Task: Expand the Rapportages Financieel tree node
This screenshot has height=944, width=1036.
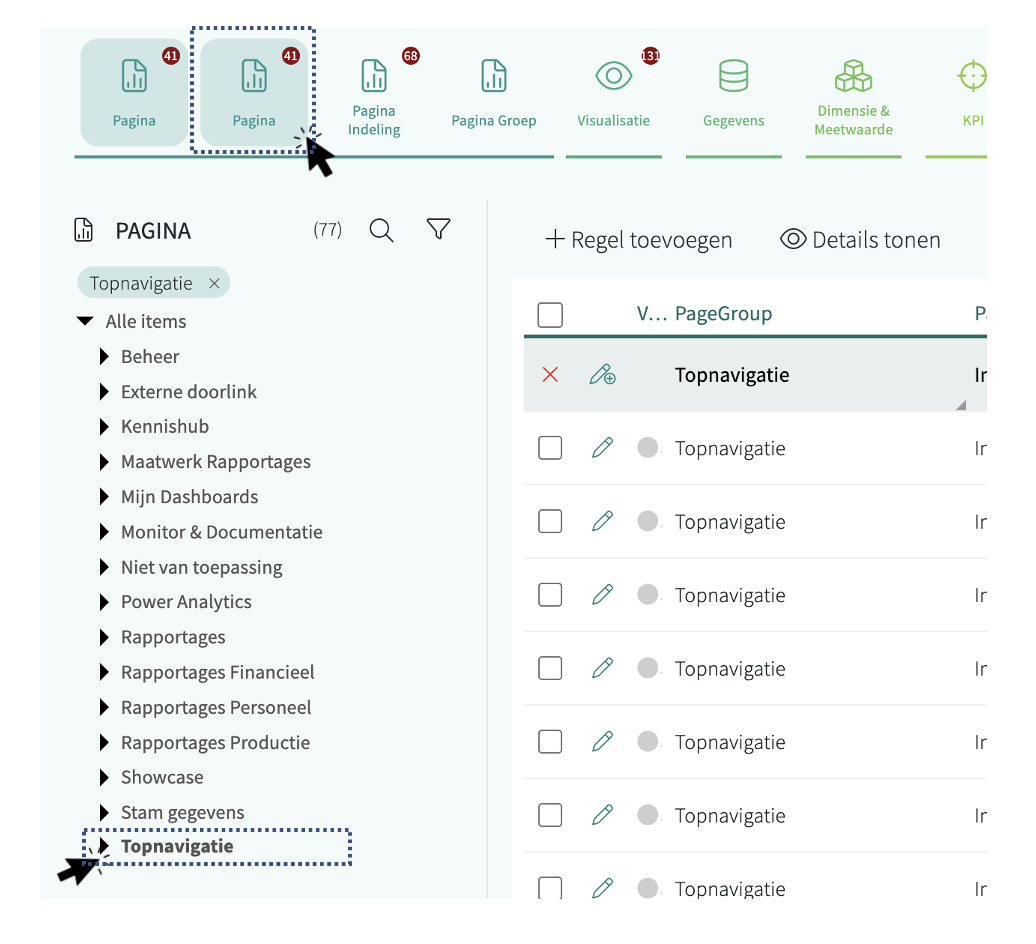Action: pos(104,673)
